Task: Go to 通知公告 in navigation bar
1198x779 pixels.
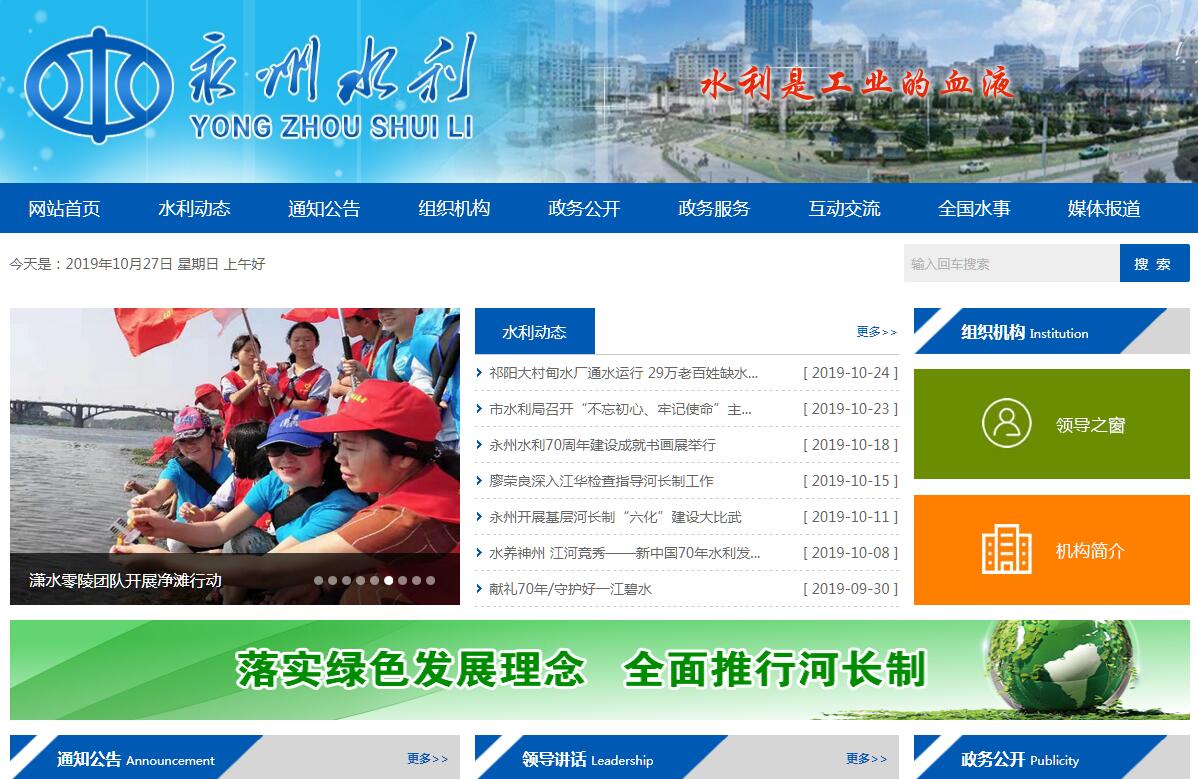Action: [324, 208]
